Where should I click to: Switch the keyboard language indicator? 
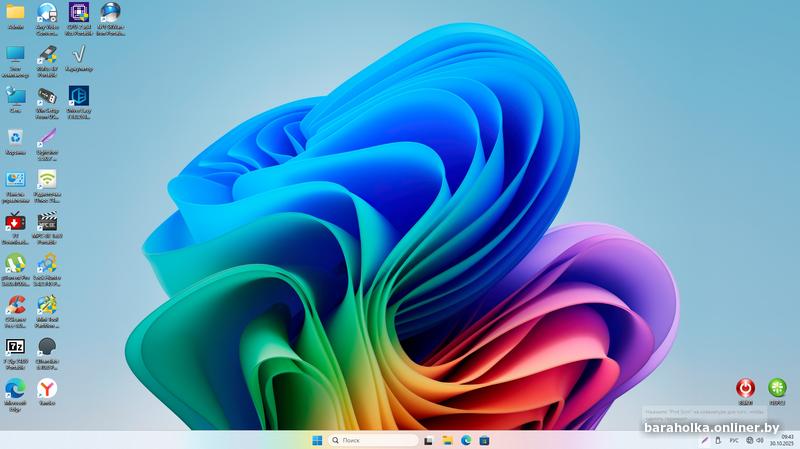tap(734, 440)
